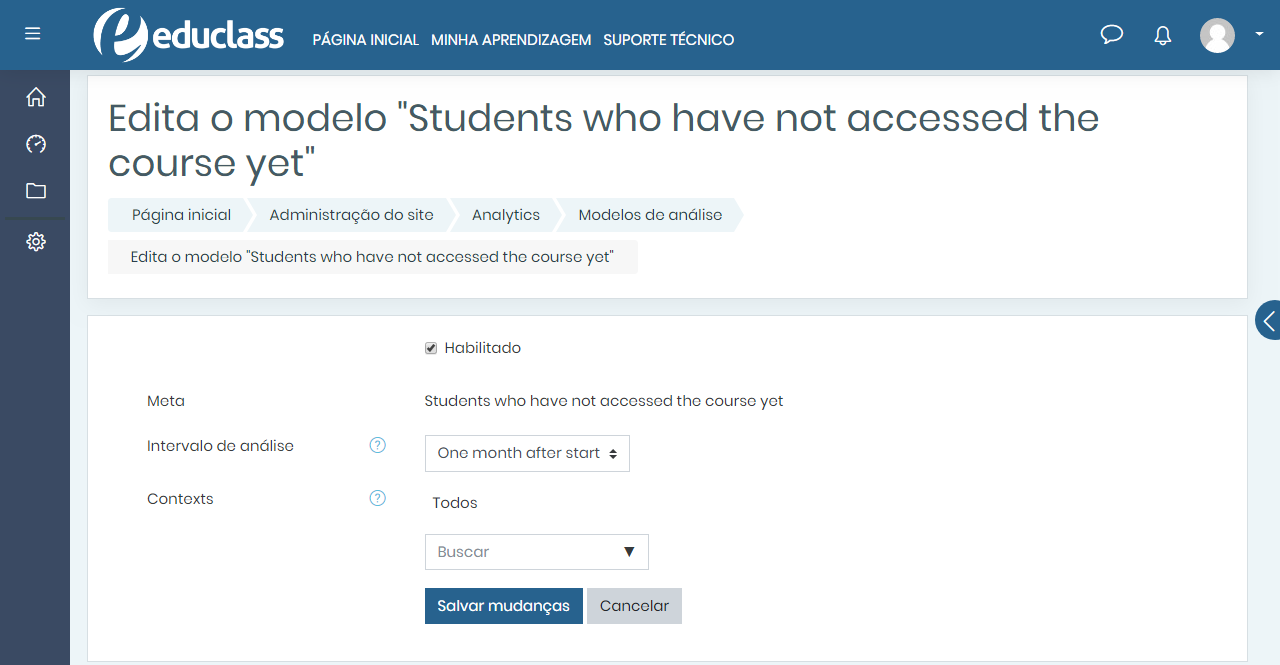Show help for Contexts
Image resolution: width=1280 pixels, height=665 pixels.
point(377,497)
